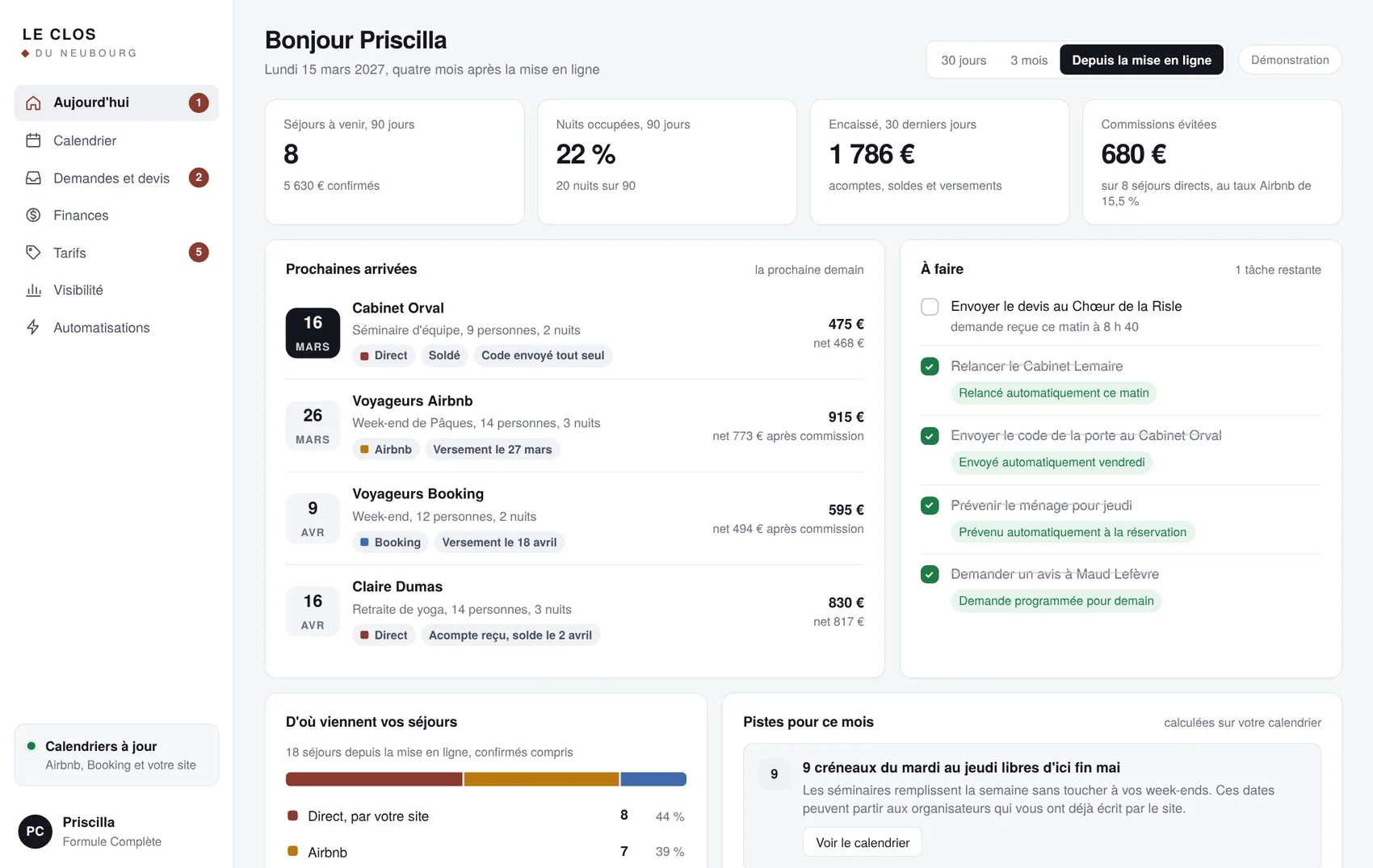Click the 1 tâche restante text

pos(1278,270)
